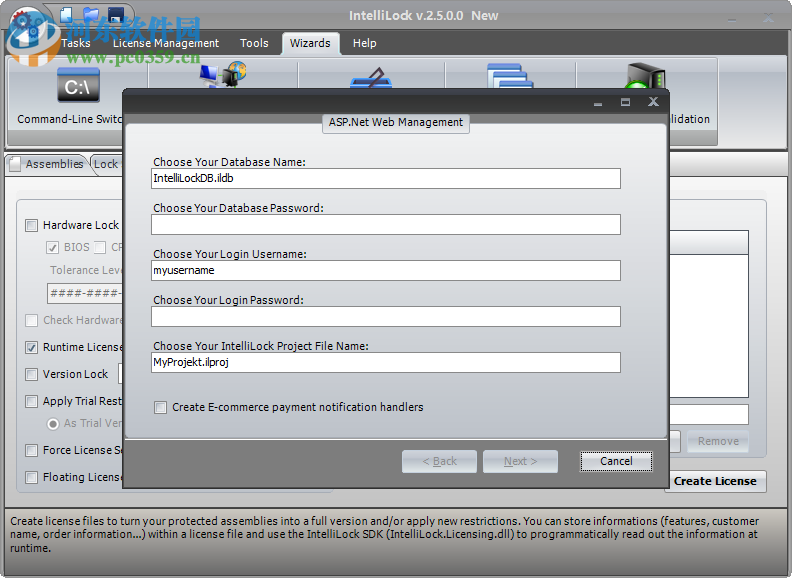Screen dimensions: 792x578
Task: Click the ASP.Net Web Management title label
Action: coord(396,123)
